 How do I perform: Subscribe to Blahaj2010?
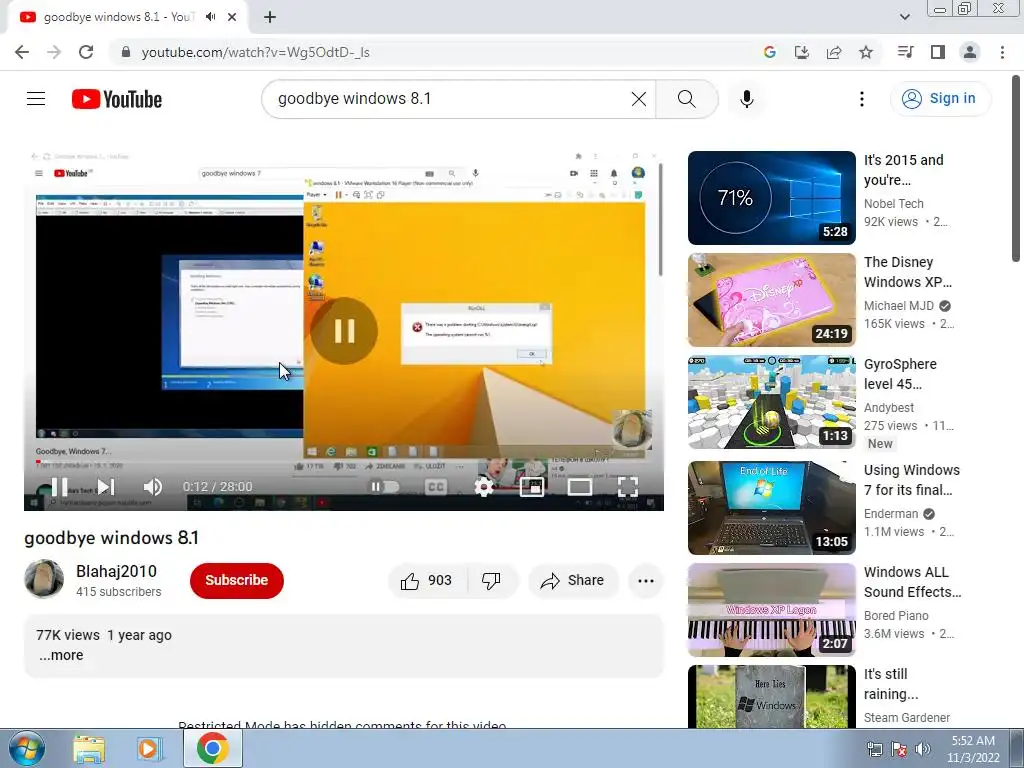tap(236, 580)
